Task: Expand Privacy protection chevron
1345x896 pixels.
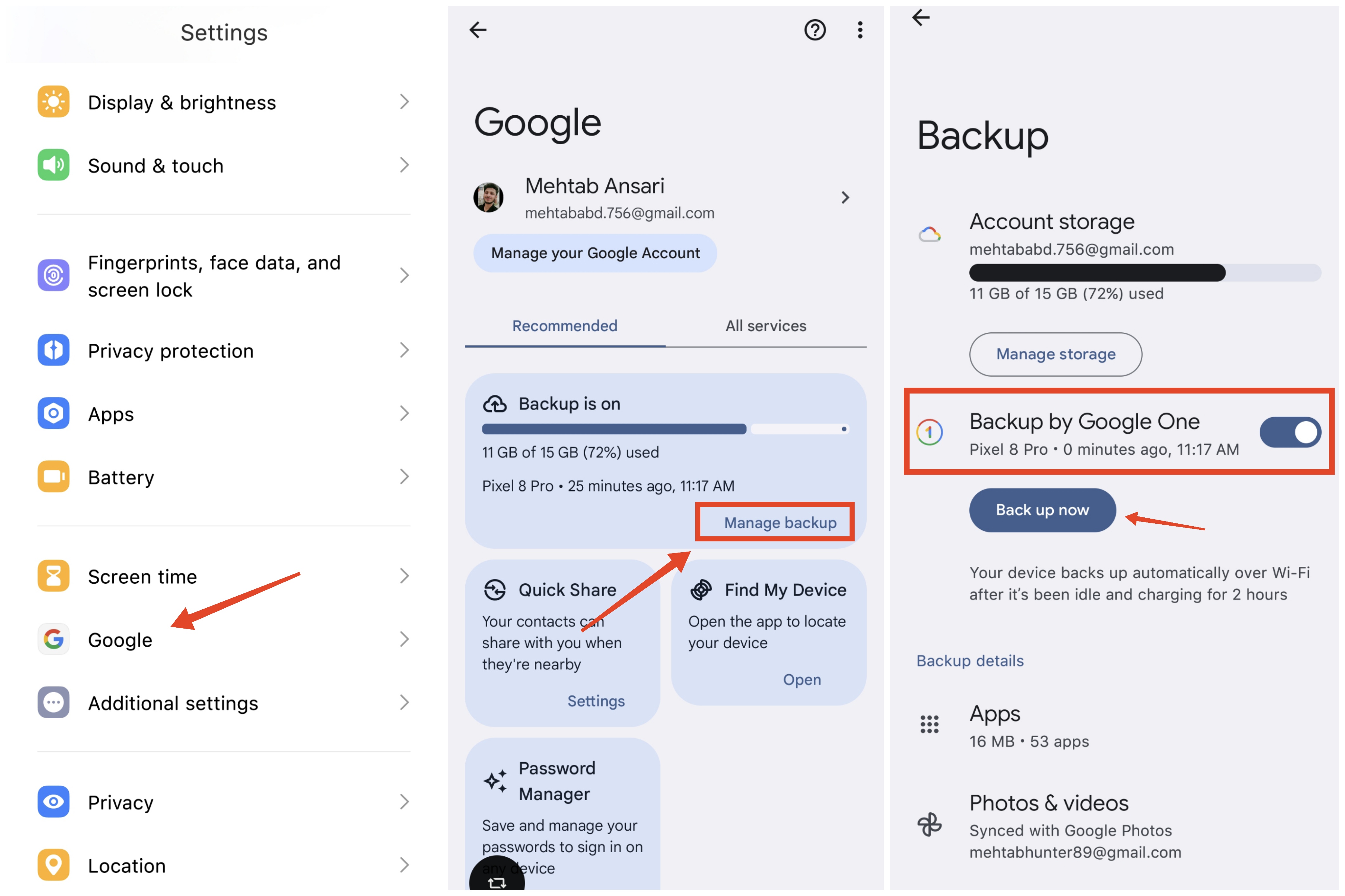Action: 404,350
